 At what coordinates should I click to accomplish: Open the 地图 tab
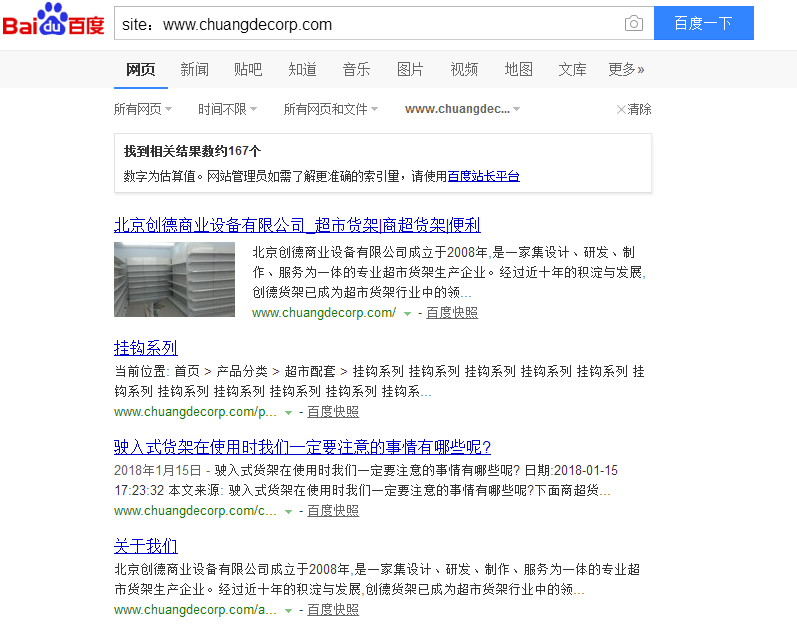click(518, 69)
